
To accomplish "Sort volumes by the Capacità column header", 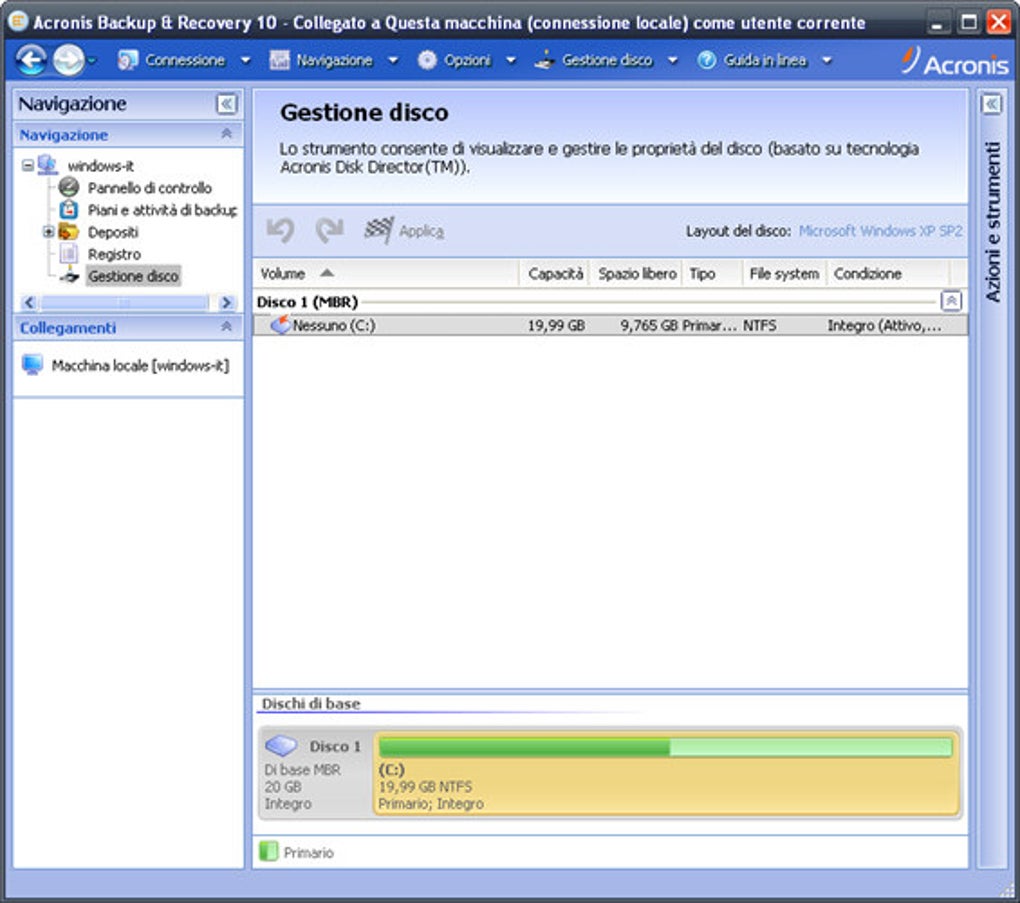I will tap(556, 272).
